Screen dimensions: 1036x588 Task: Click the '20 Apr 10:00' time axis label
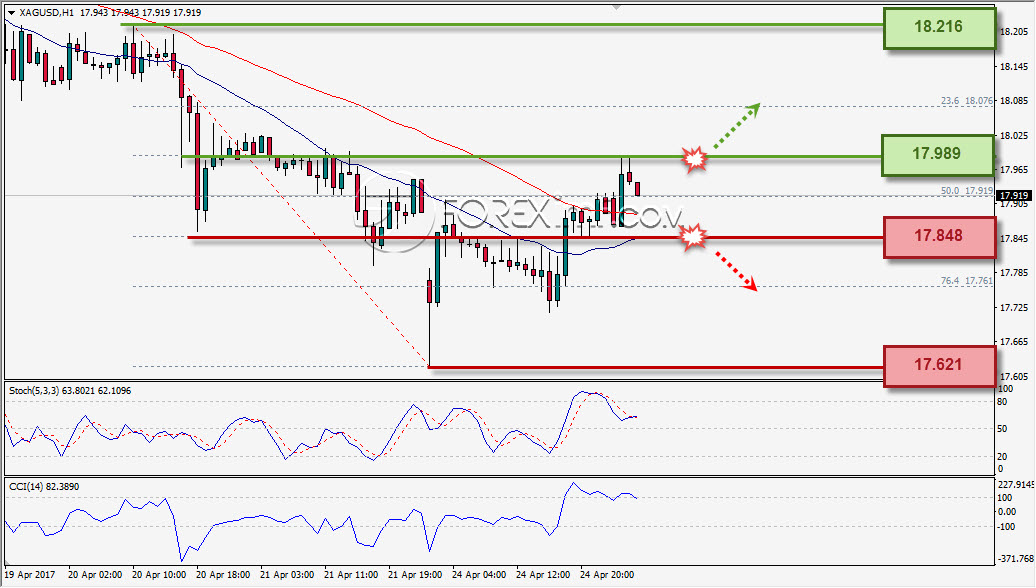click(159, 575)
